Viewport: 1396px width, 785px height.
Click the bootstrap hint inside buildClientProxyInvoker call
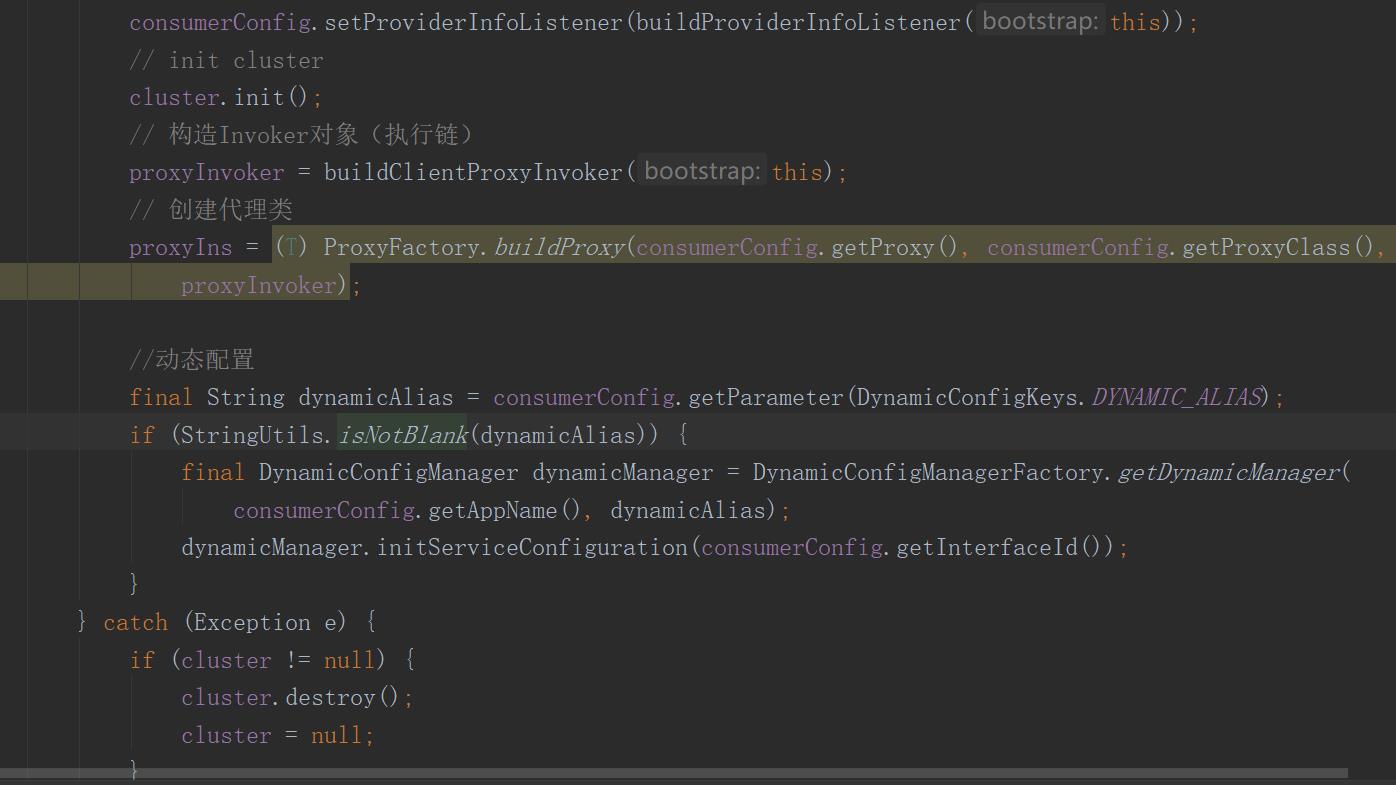click(702, 171)
